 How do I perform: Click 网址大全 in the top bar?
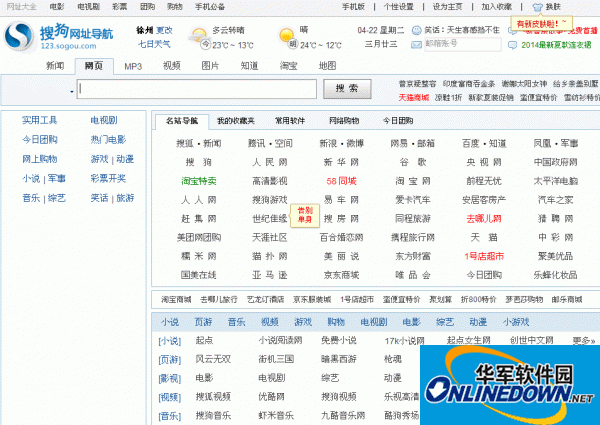(21, 7)
